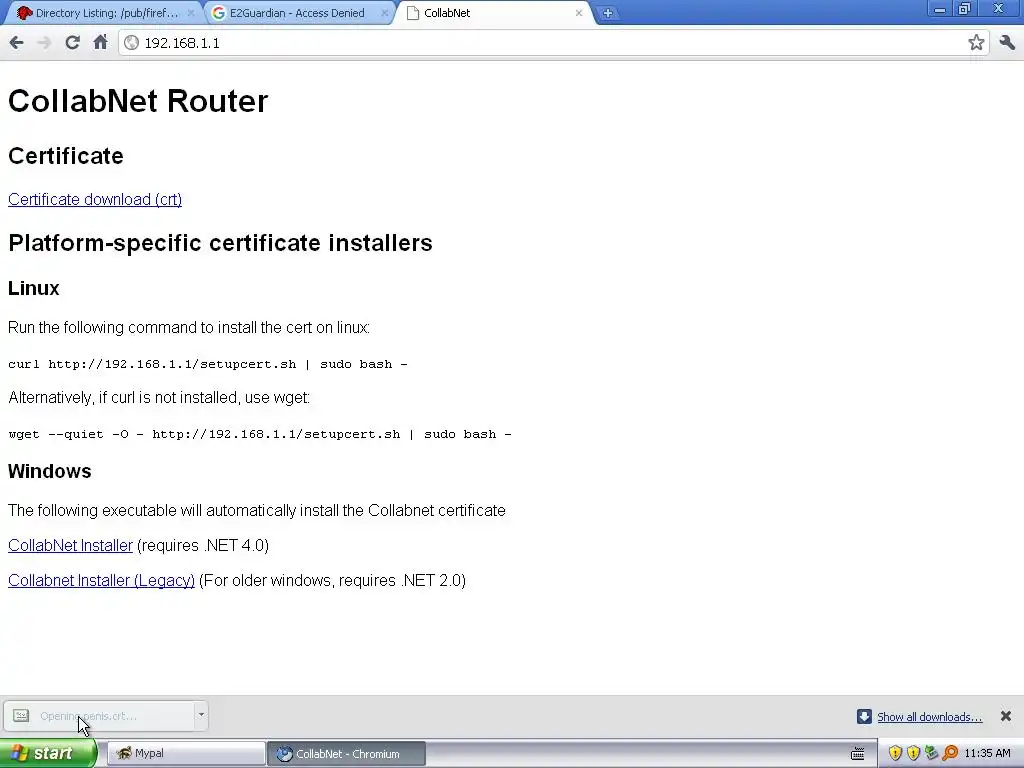Download the CollabNet Installer
1024x768 pixels.
pos(71,545)
